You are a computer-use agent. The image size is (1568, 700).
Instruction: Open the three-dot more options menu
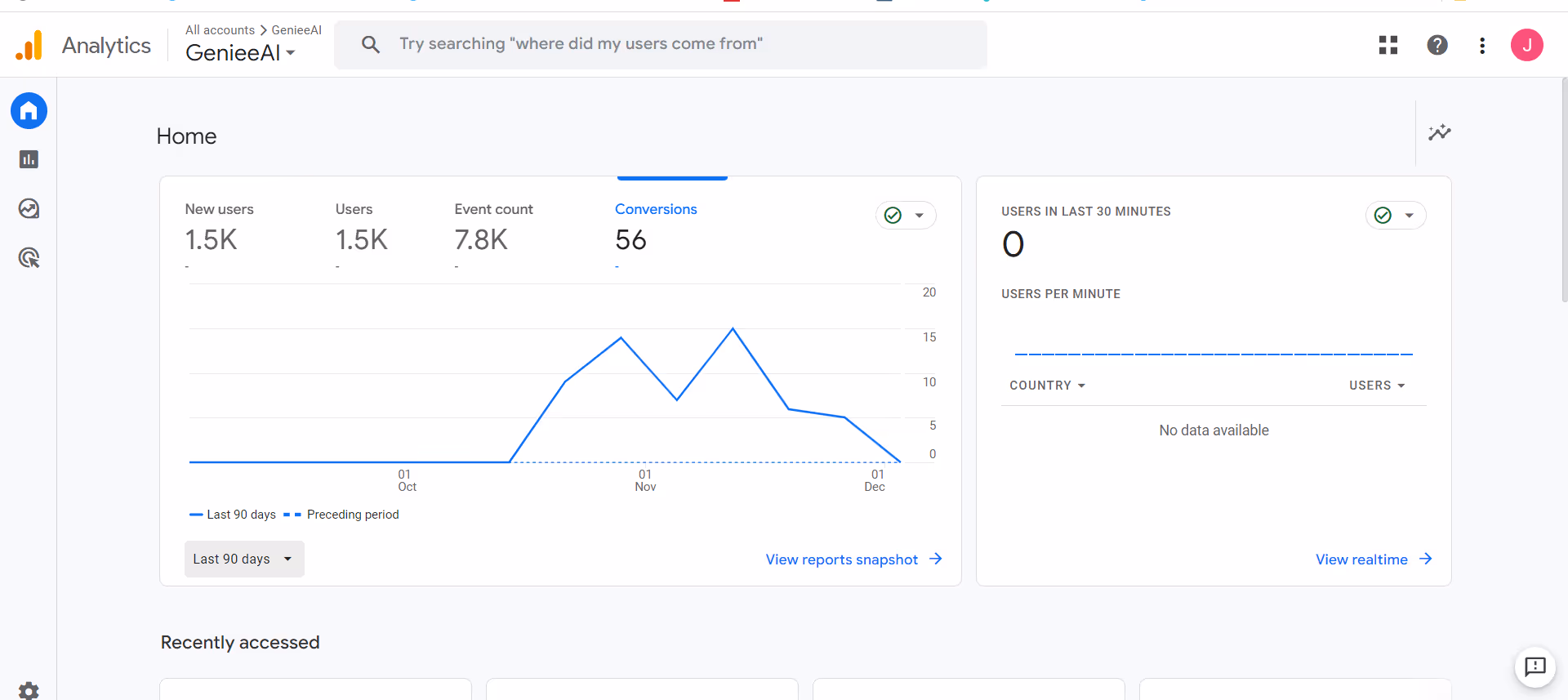click(1482, 45)
